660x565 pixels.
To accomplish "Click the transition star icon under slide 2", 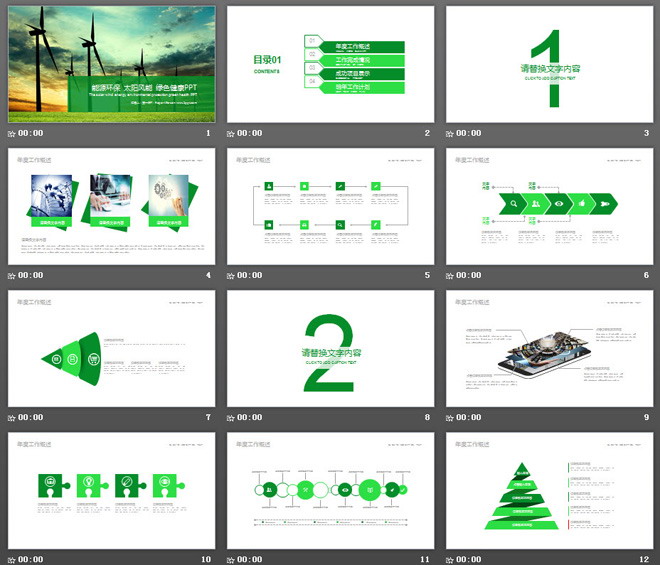I will click(231, 133).
